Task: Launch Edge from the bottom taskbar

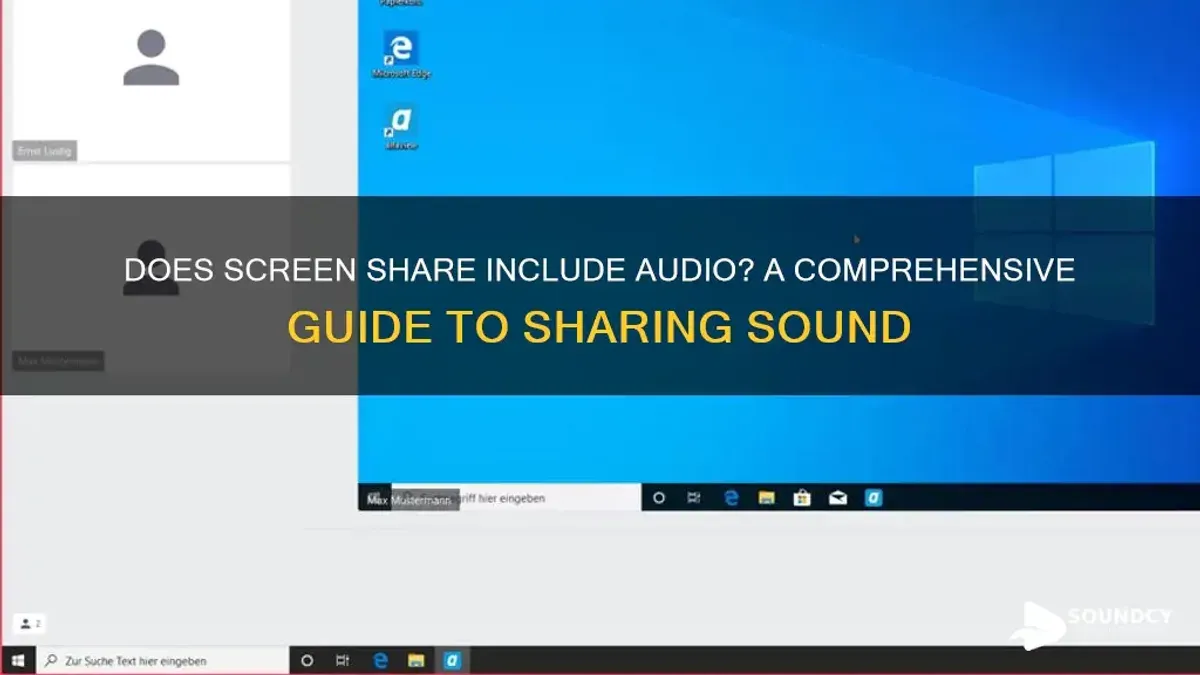Action: tap(380, 661)
